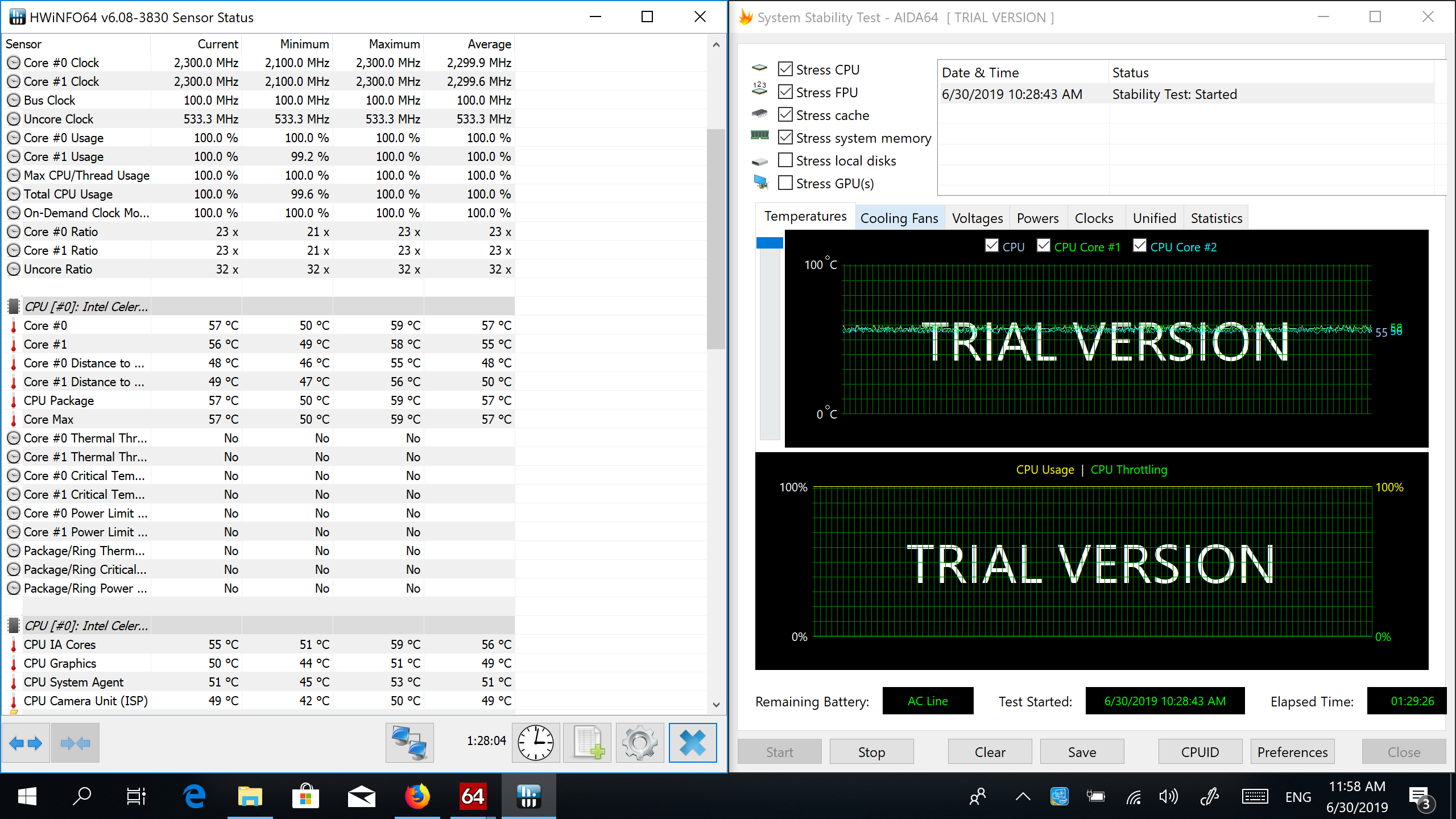Open Firefox from taskbar
This screenshot has width=1456, height=819.
417,796
